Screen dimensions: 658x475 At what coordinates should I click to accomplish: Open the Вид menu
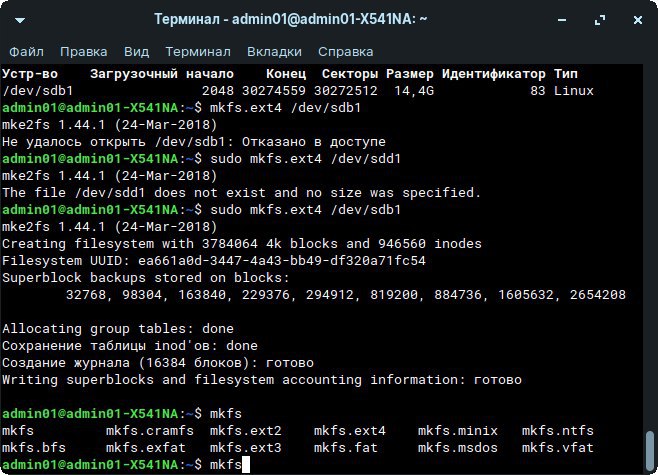[136, 51]
